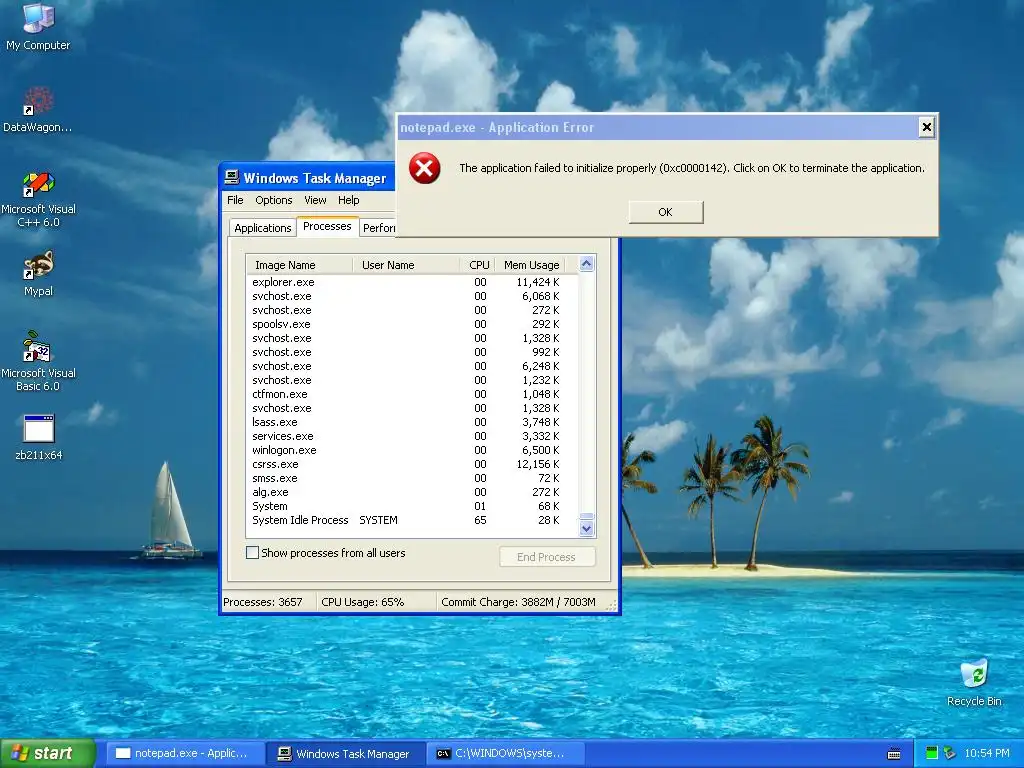Click OK in the Application Error dialog
This screenshot has height=768, width=1024.
665,212
